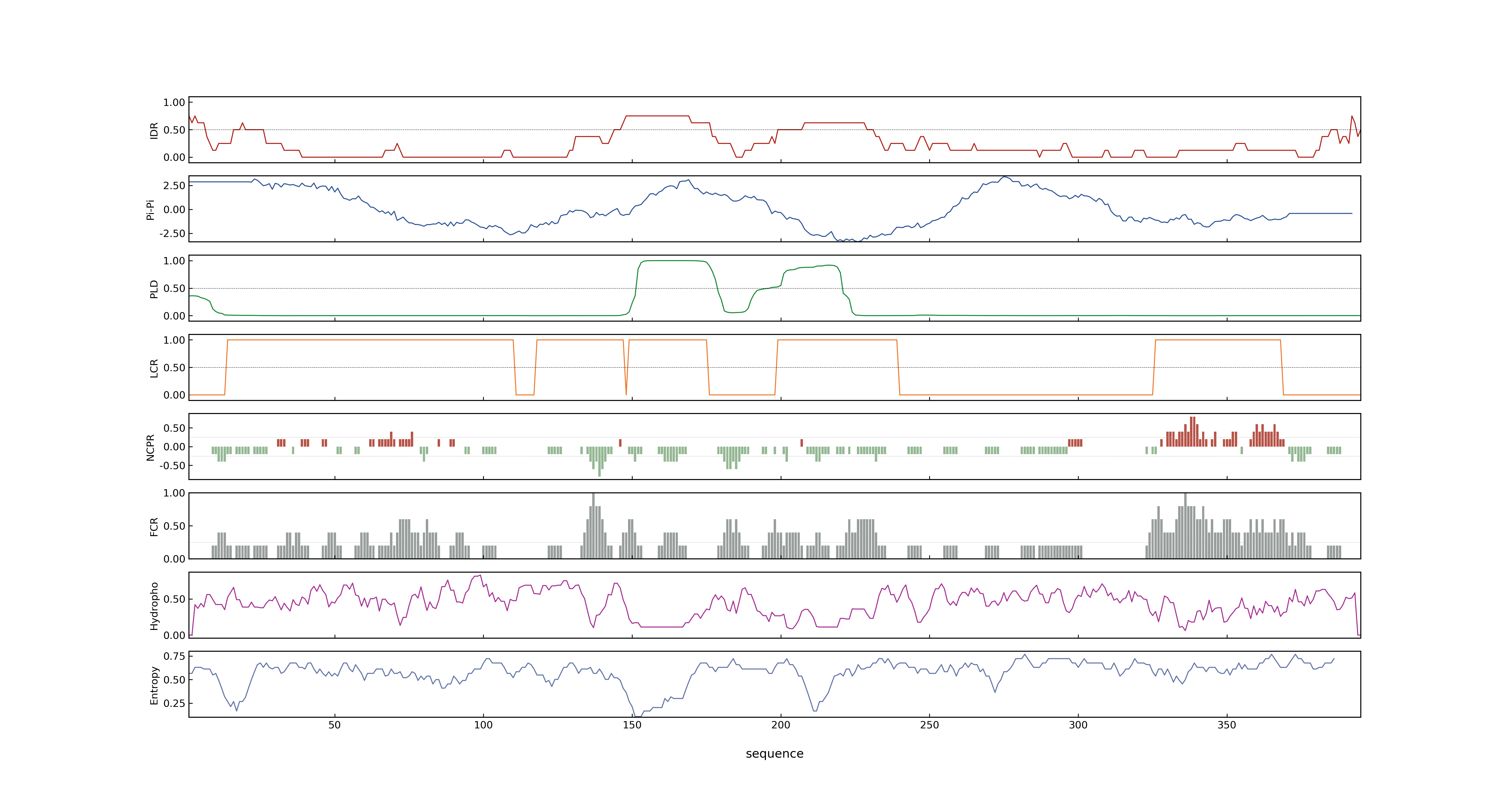Image resolution: width=1512 pixels, height=806 pixels.
Task: Click the tallest FCR bar near residue 137
Action: click(593, 525)
